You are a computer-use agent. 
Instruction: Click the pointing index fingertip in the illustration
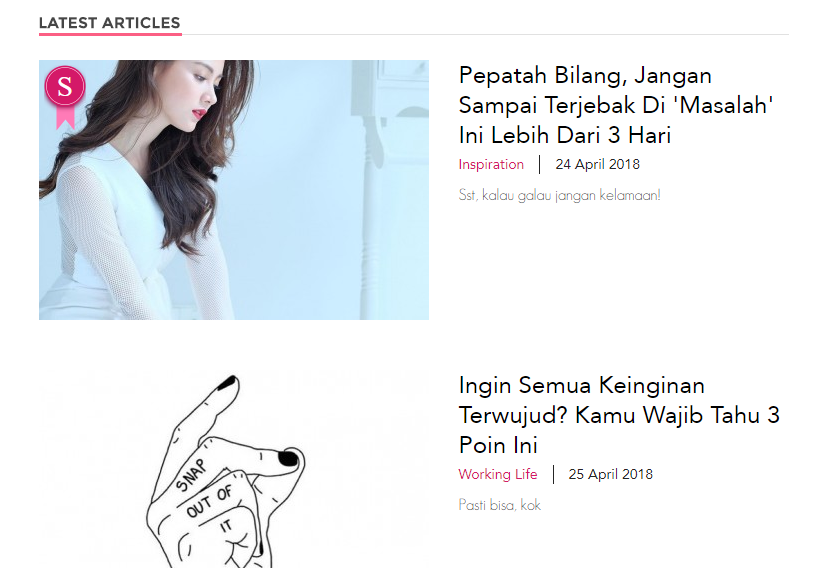pos(228,383)
